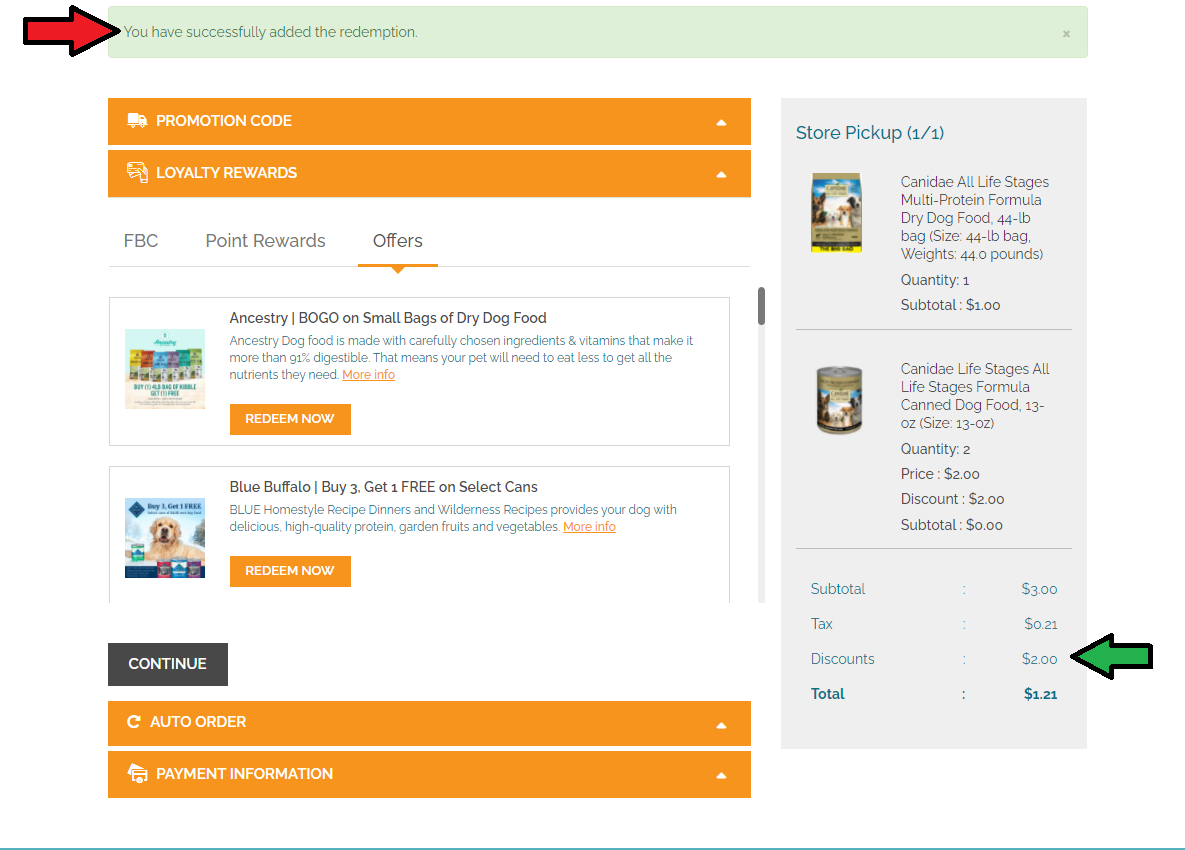
Task: Open the Point Rewards tab
Action: 265,241
